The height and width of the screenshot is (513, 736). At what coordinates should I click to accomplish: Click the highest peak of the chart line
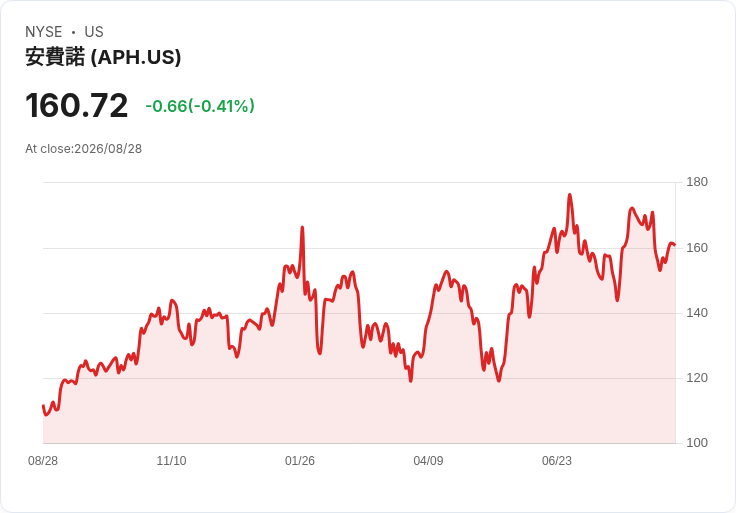(570, 195)
